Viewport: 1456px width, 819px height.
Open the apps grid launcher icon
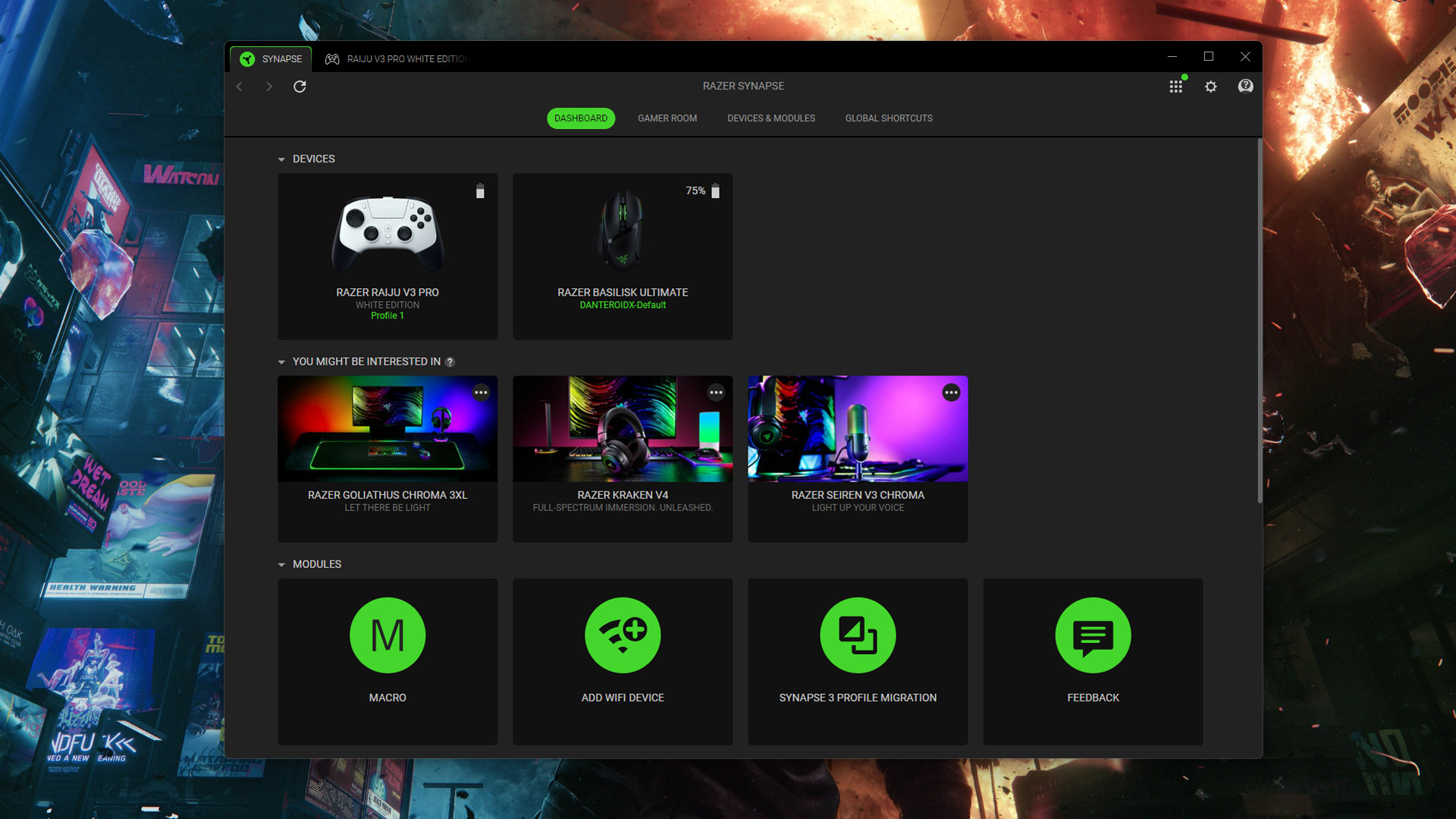click(x=1175, y=86)
